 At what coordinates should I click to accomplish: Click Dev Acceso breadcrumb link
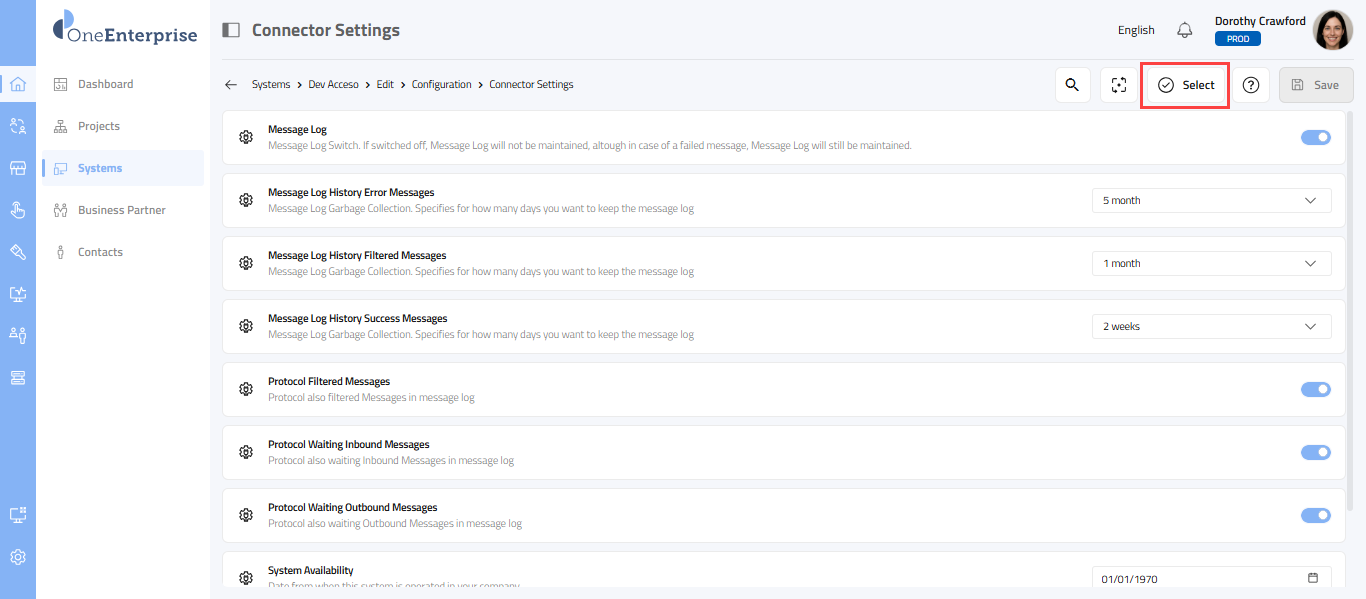(x=333, y=85)
